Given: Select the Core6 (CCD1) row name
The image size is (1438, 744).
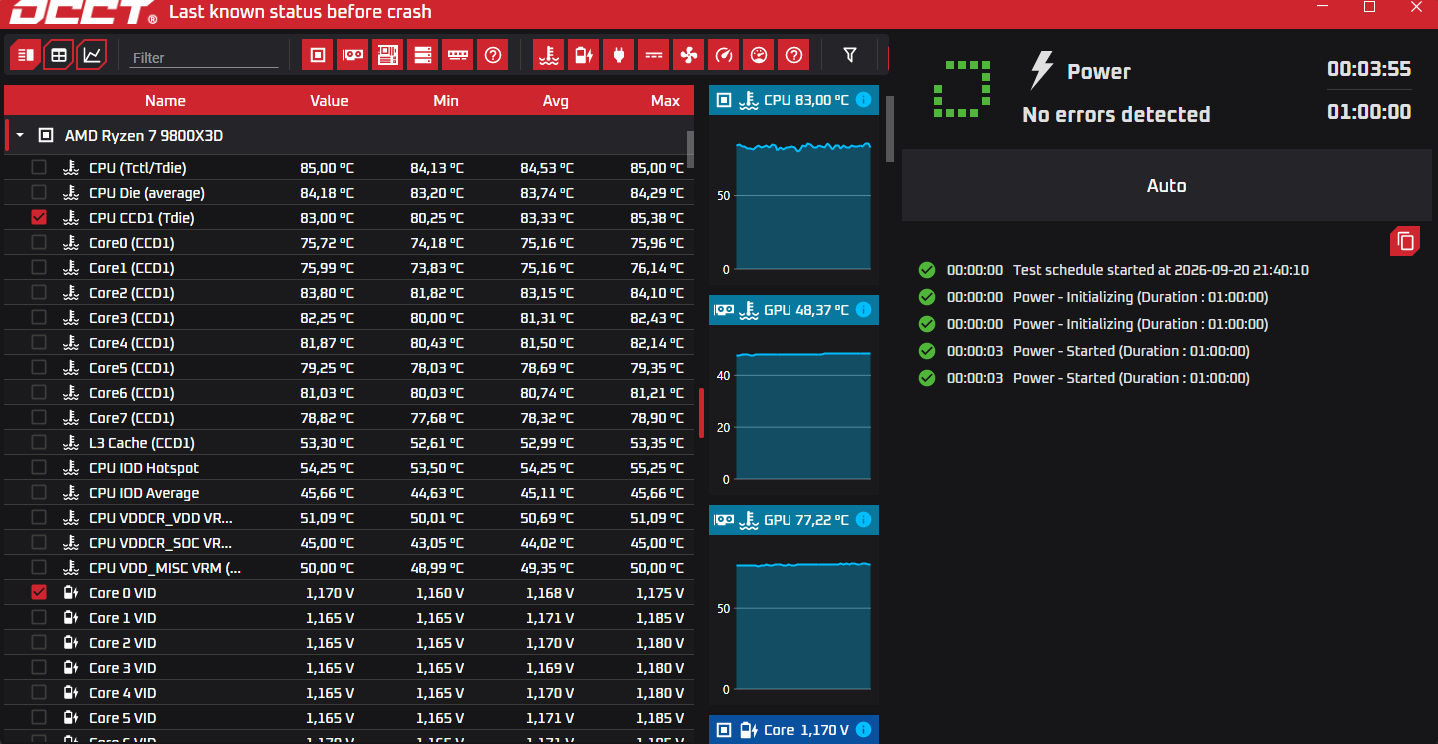Looking at the screenshot, I should pyautogui.click(x=131, y=393).
